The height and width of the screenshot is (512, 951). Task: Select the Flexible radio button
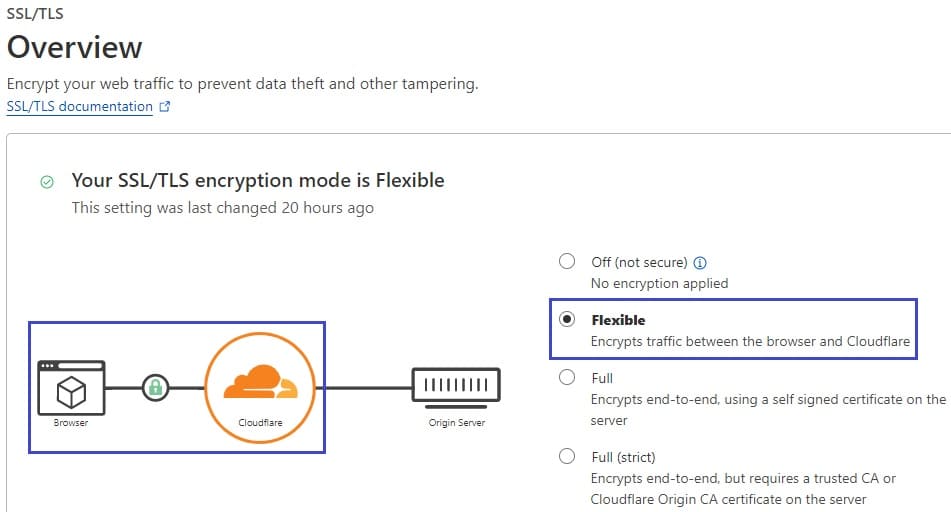pyautogui.click(x=566, y=319)
